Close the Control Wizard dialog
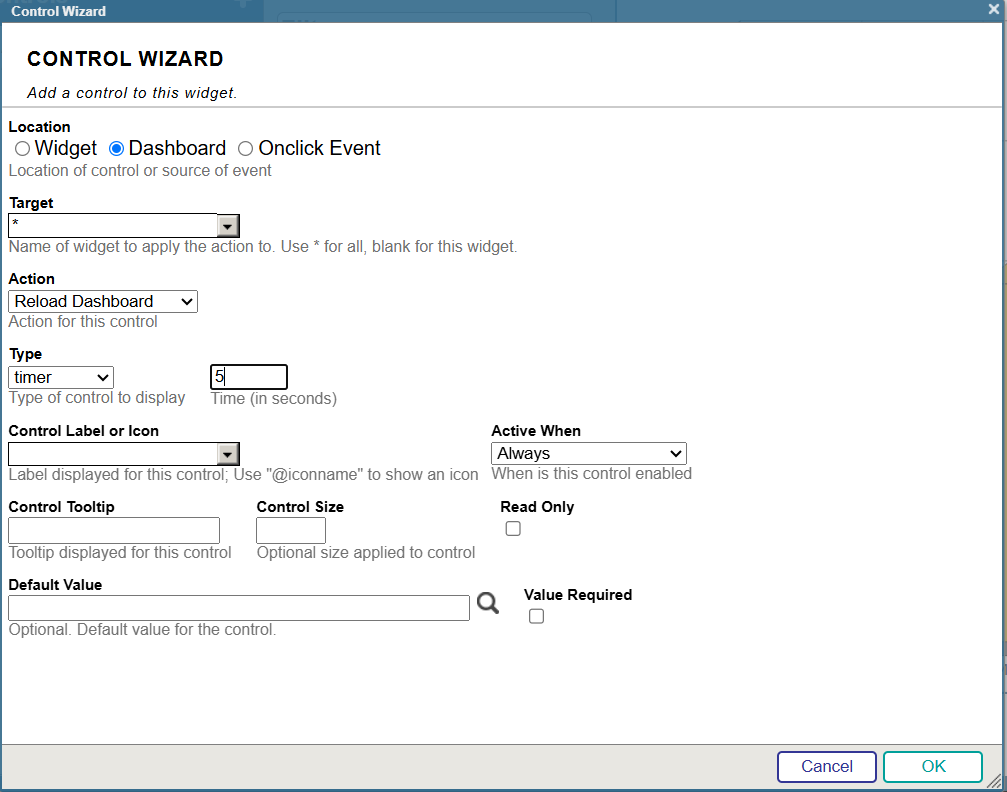Screen dimensions: 1007x792 993,10
